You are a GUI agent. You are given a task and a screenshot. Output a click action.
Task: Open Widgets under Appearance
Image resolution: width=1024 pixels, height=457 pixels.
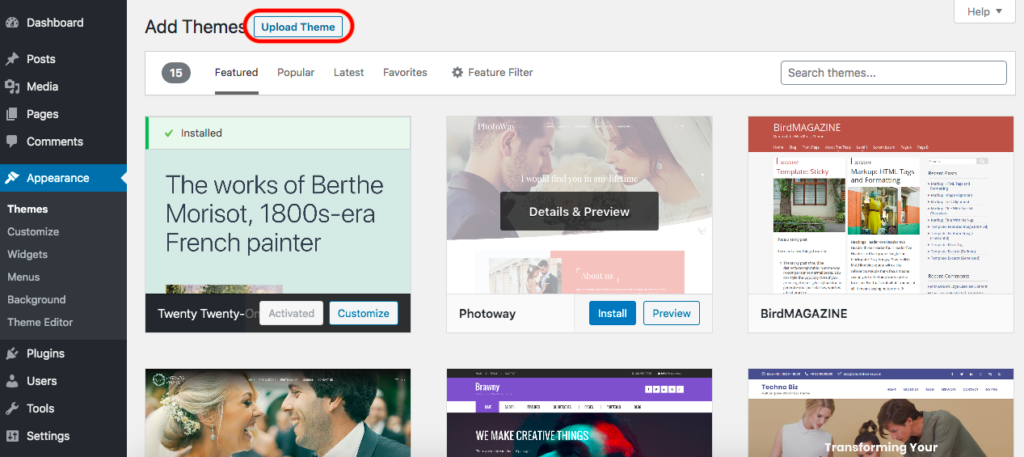27,255
